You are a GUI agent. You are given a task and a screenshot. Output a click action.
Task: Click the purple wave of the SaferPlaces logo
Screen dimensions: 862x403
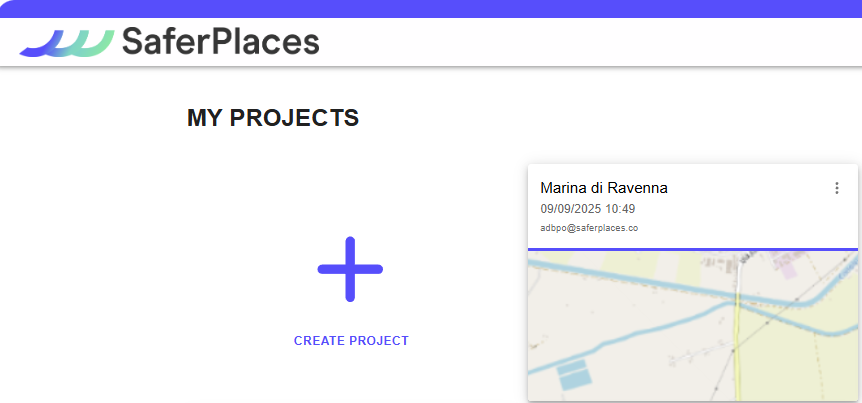click(40, 46)
